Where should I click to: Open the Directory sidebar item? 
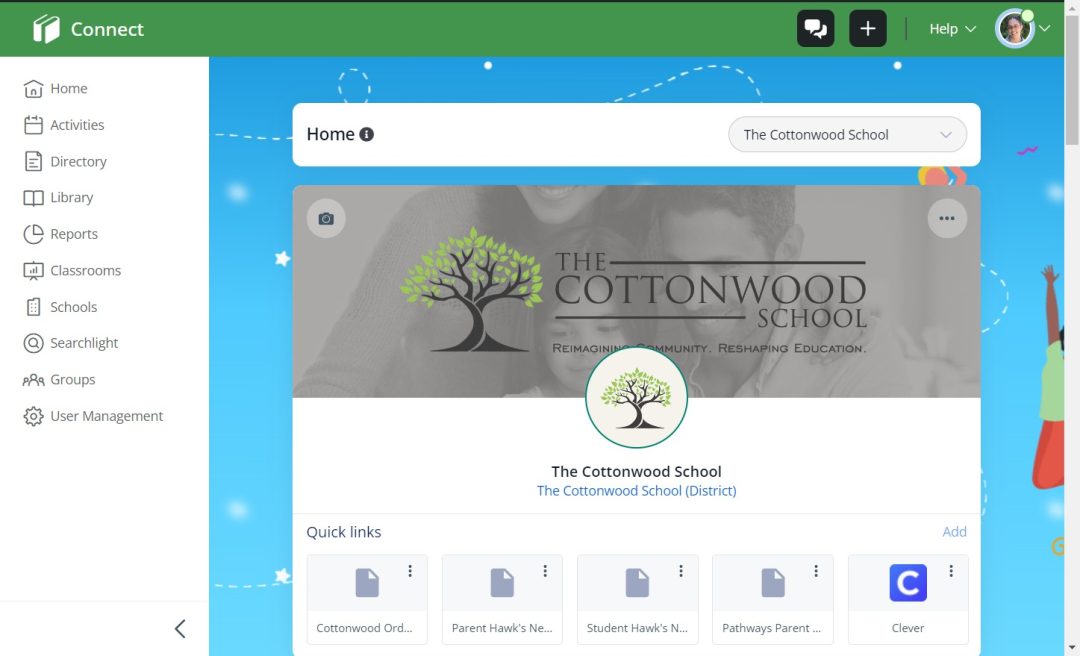tap(78, 161)
